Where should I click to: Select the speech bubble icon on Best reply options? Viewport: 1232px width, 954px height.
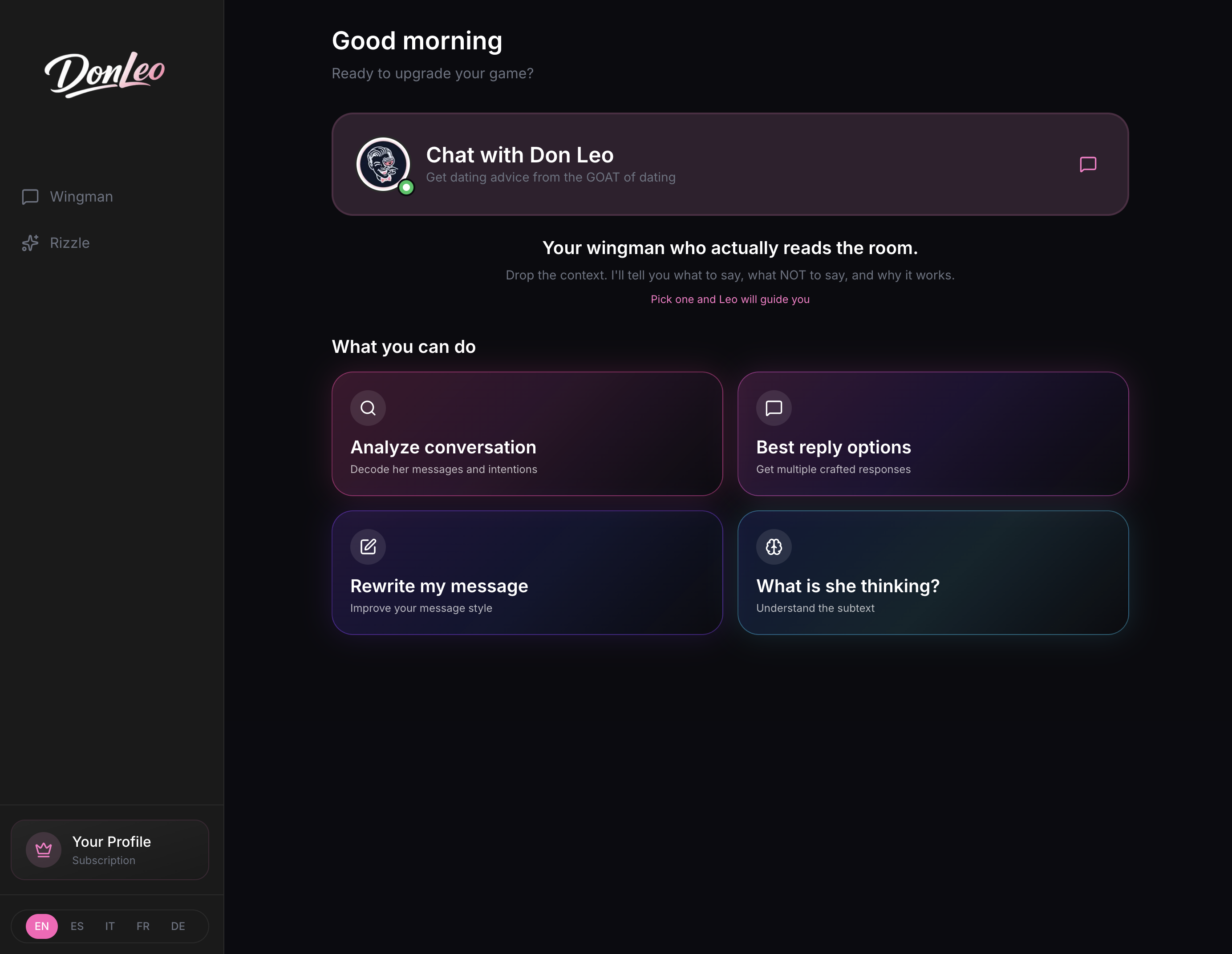coord(774,408)
